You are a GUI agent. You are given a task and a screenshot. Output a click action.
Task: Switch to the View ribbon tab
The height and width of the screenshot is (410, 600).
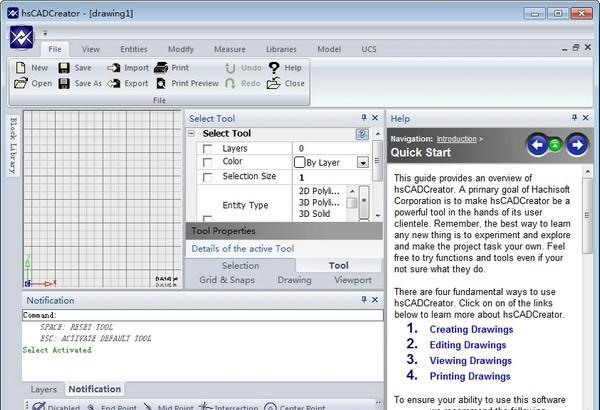(91, 49)
